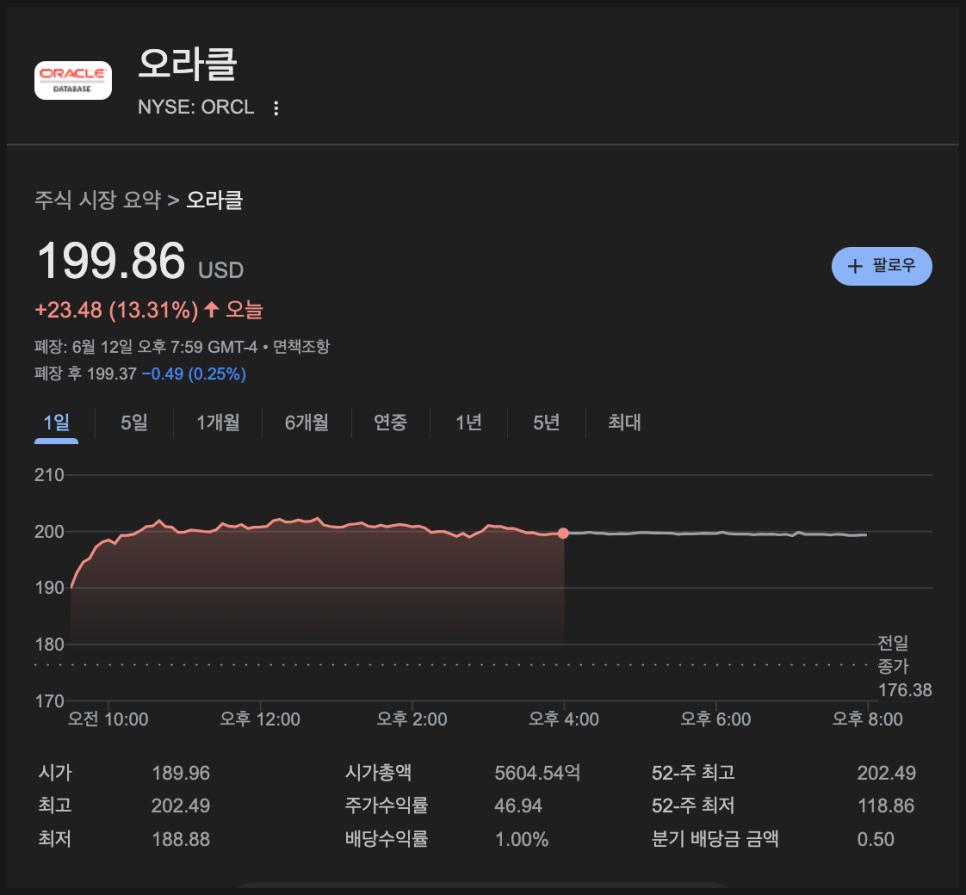This screenshot has height=895, width=966.
Task: Click the 면책조항 disclaimer link
Action: (x=301, y=347)
